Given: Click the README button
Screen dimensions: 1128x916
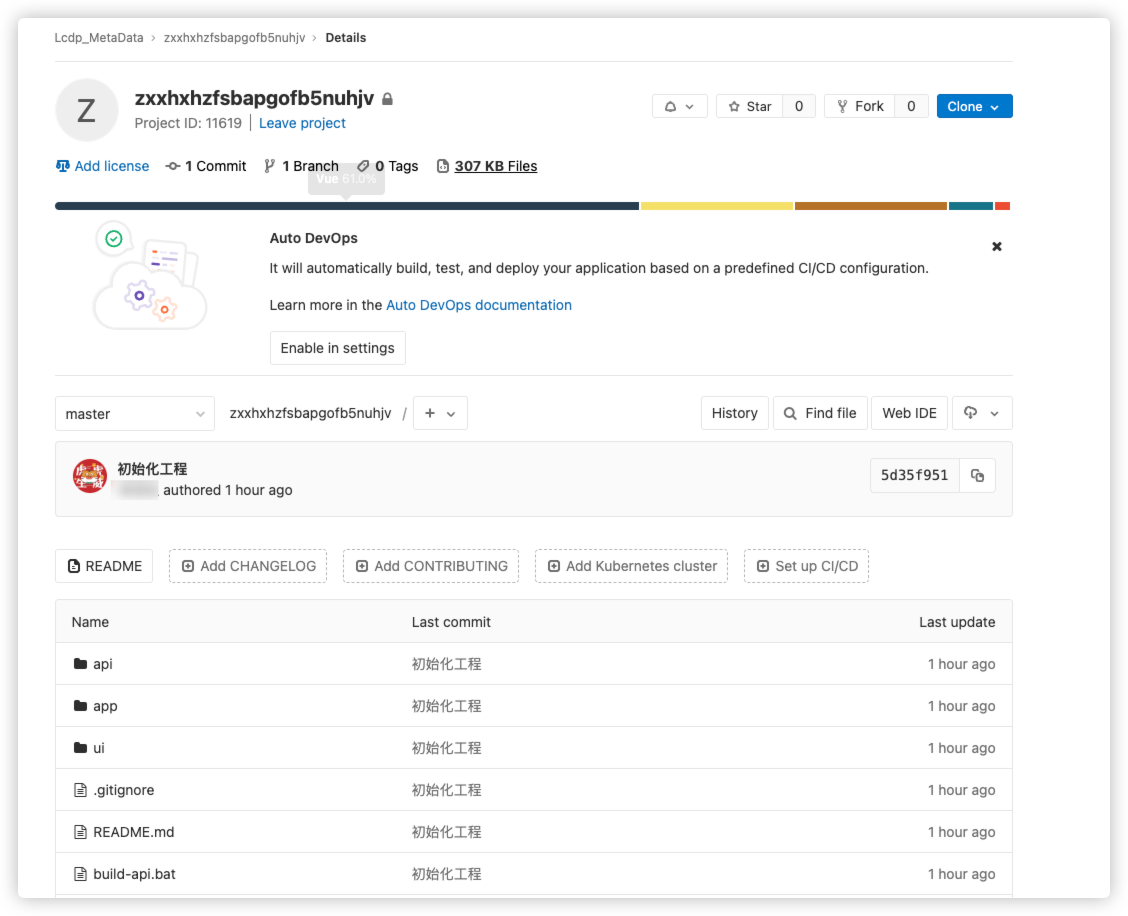Looking at the screenshot, I should 104,566.
